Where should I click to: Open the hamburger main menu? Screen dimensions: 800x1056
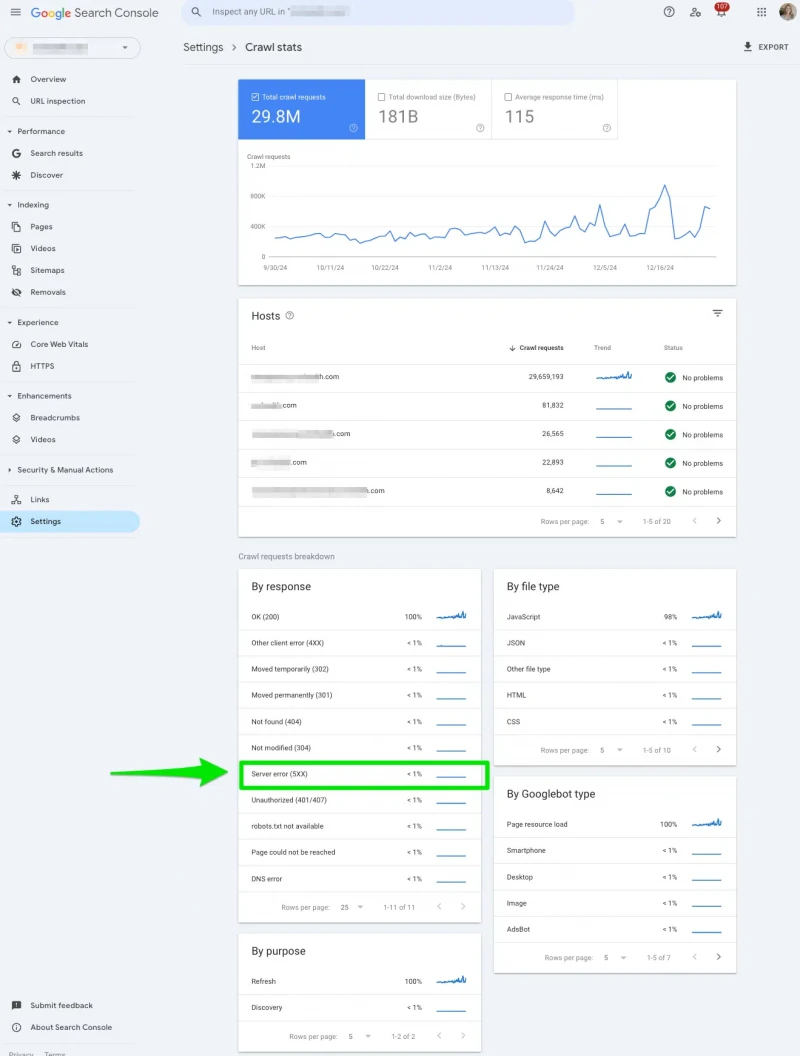(15, 12)
